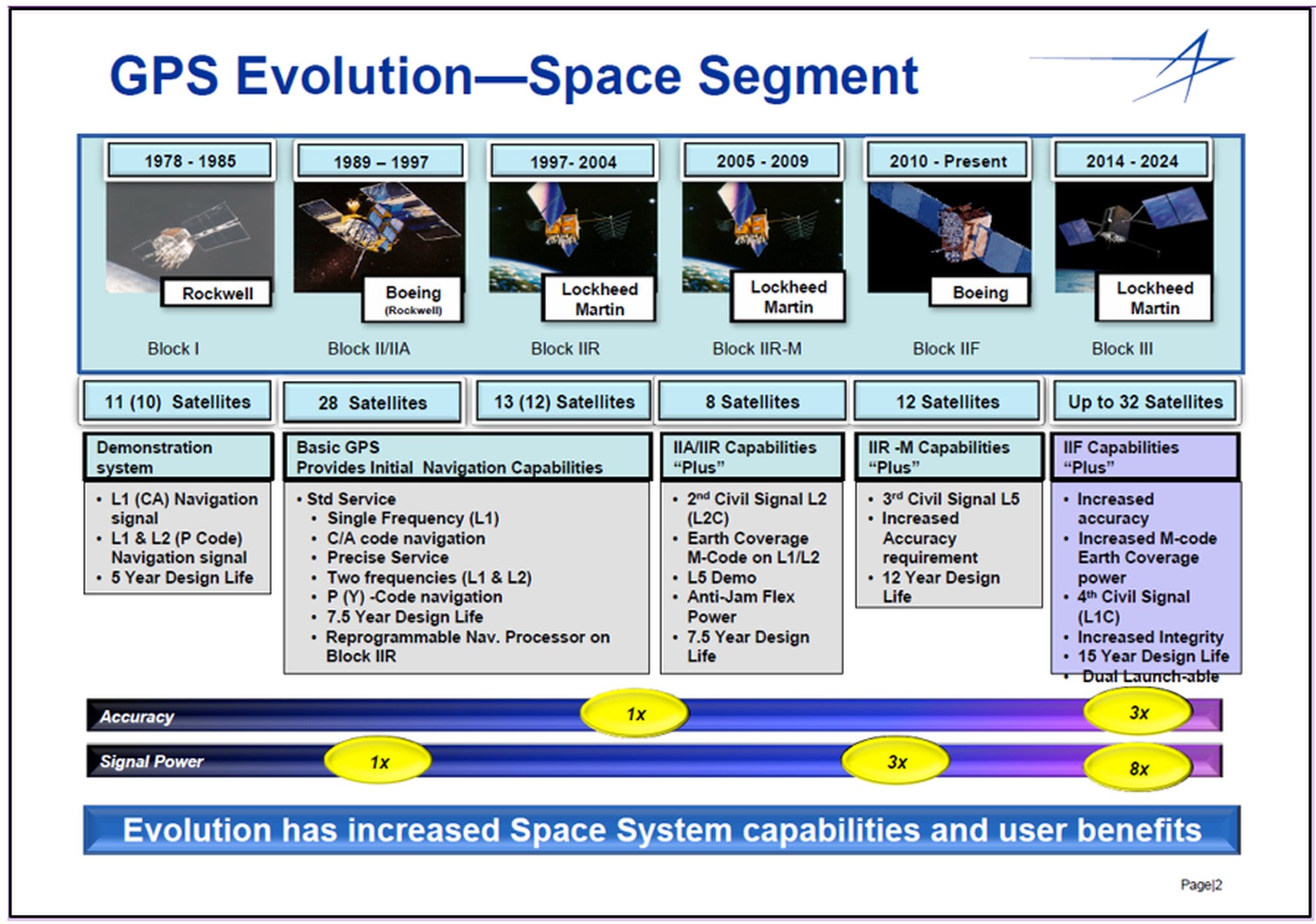This screenshot has height=924, width=1316.
Task: Select the 28 Satellites box
Action: tap(372, 402)
